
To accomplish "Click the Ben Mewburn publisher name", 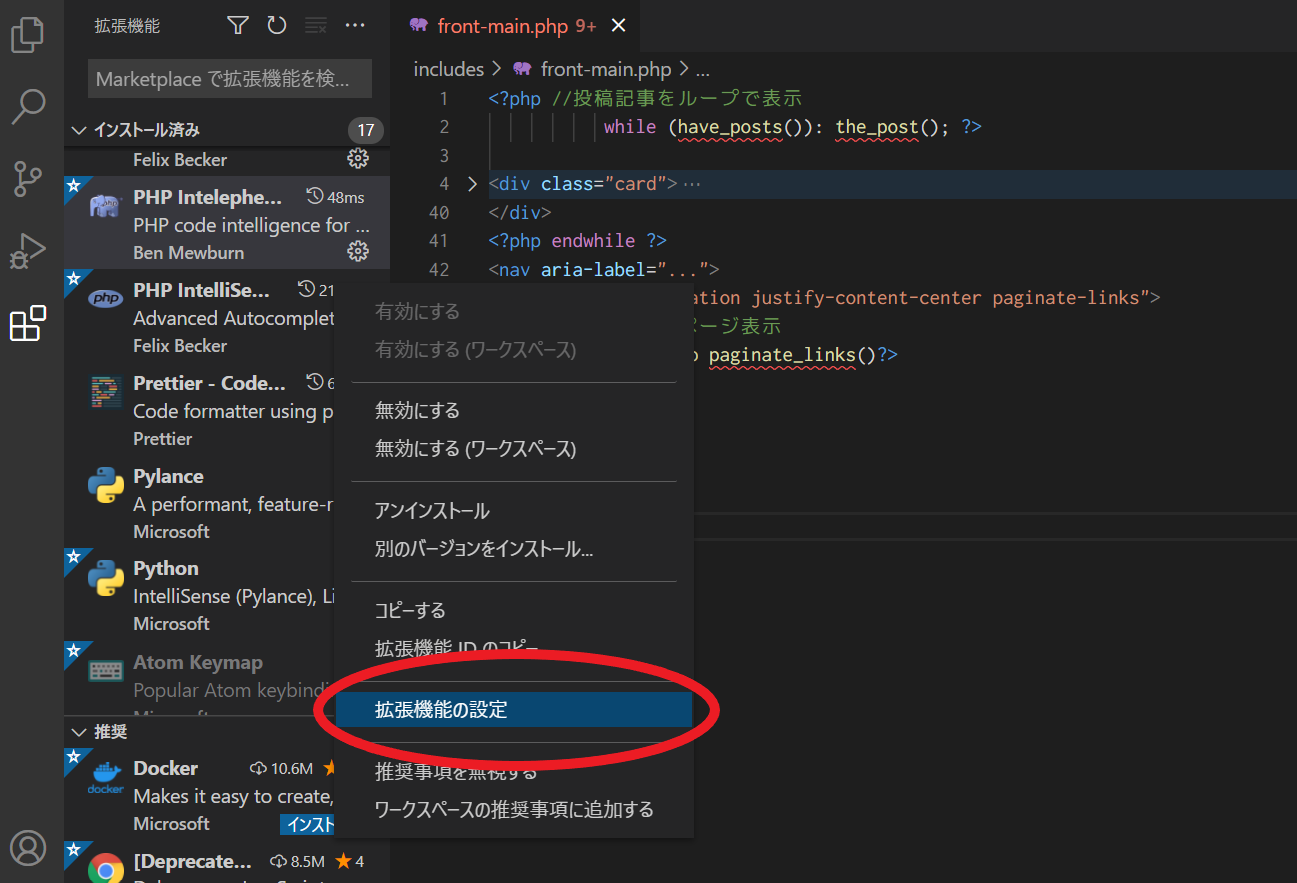I will pos(189,253).
